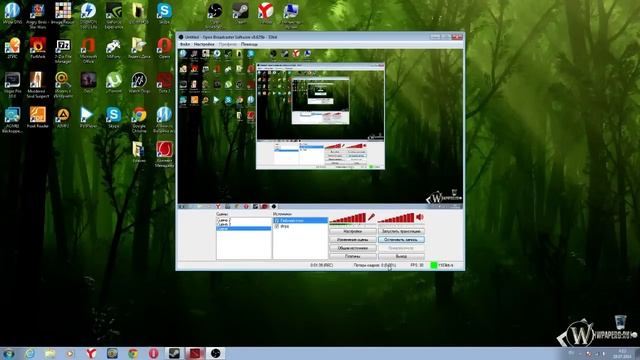Switch to Steam in taskbar
Screen dimensions: 640x360
(x=174, y=353)
